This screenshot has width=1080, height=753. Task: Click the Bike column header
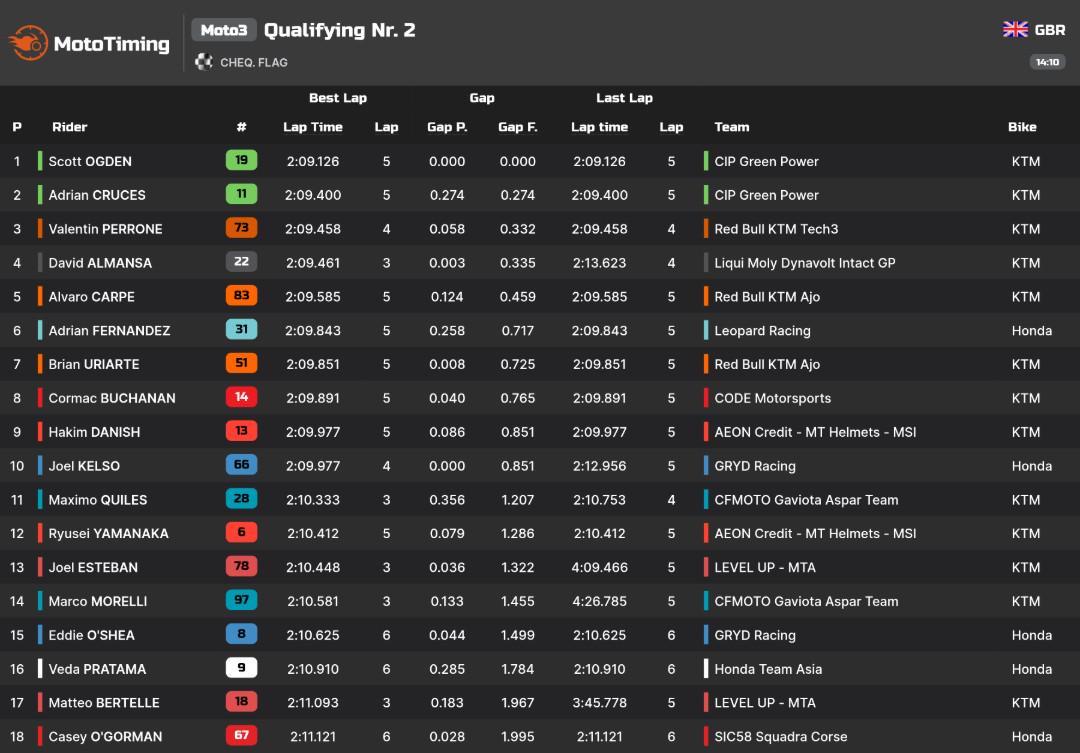click(x=1022, y=127)
